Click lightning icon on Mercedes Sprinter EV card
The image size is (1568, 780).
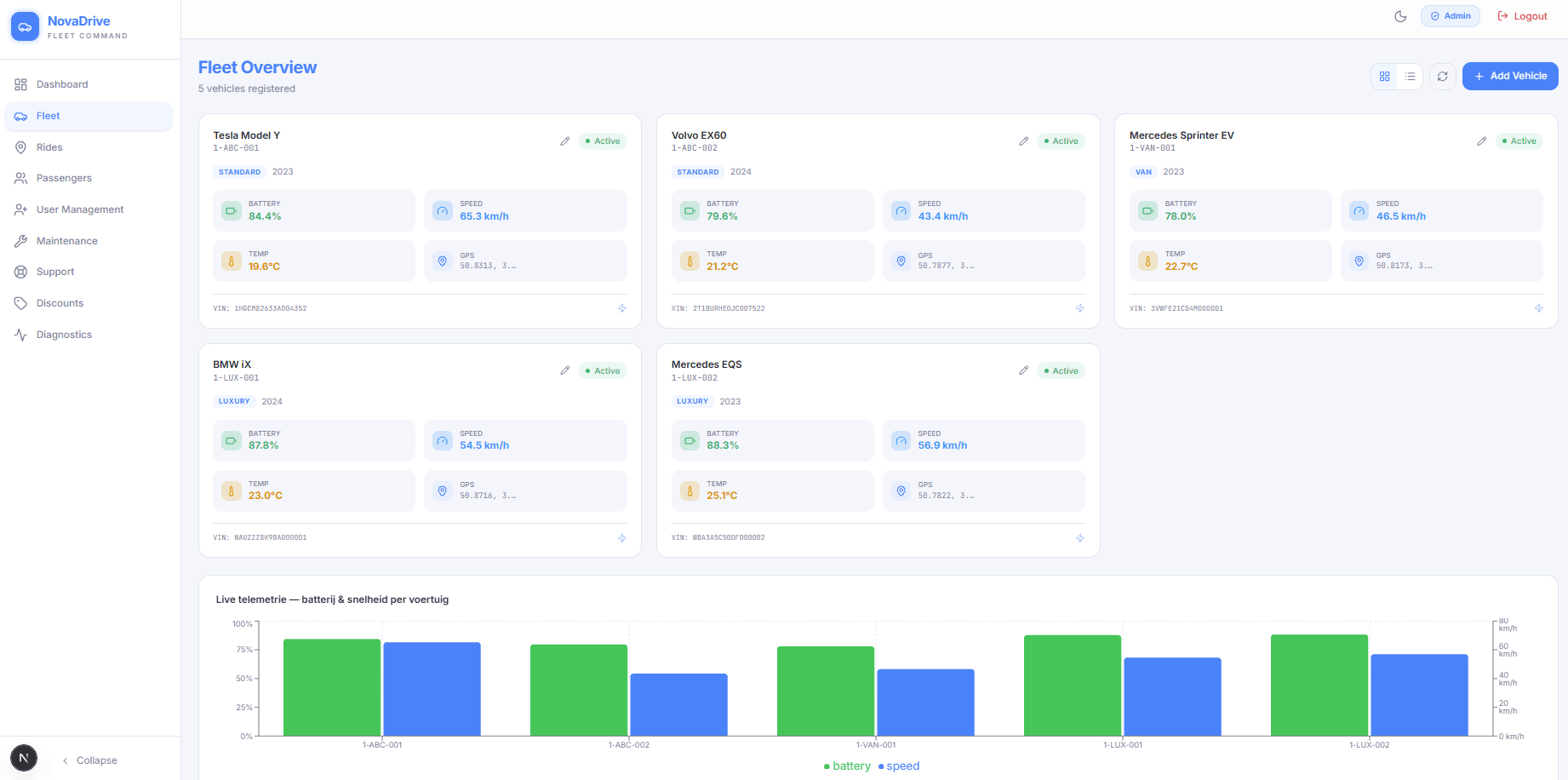[x=1539, y=308]
